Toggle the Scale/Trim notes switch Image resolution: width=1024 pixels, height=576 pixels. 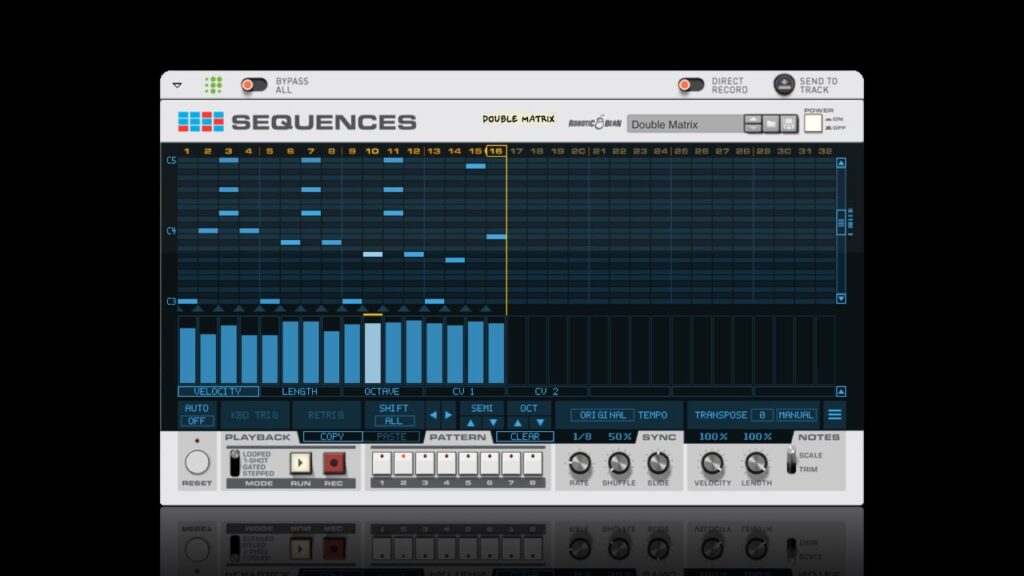point(791,460)
